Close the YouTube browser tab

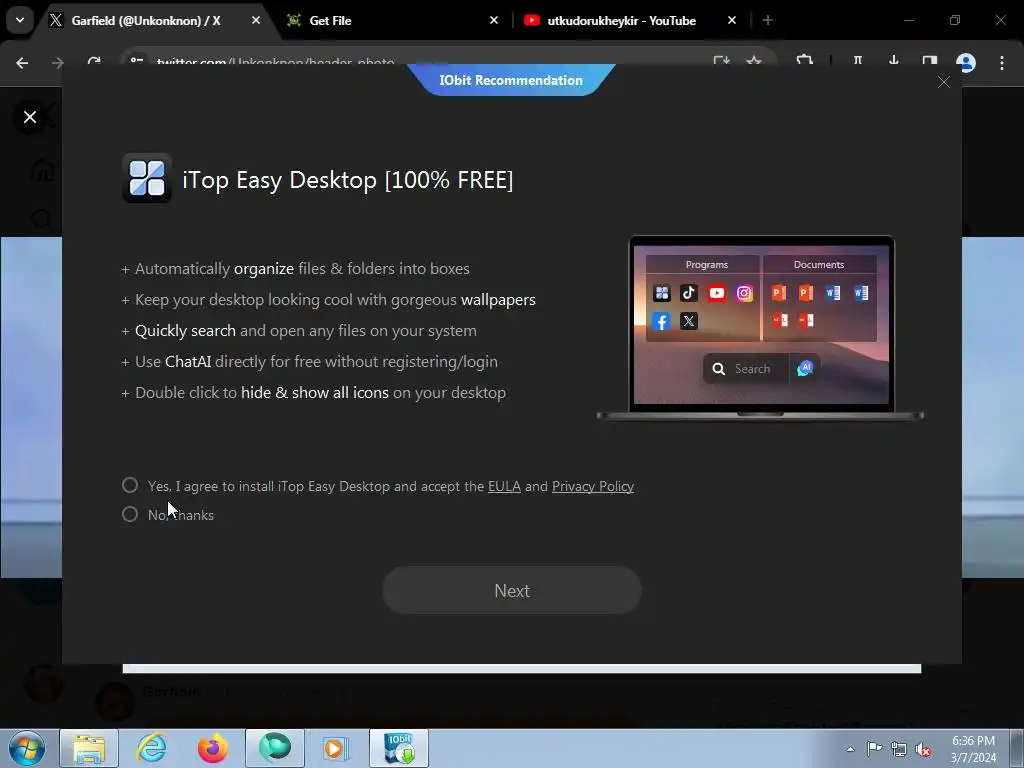731,20
